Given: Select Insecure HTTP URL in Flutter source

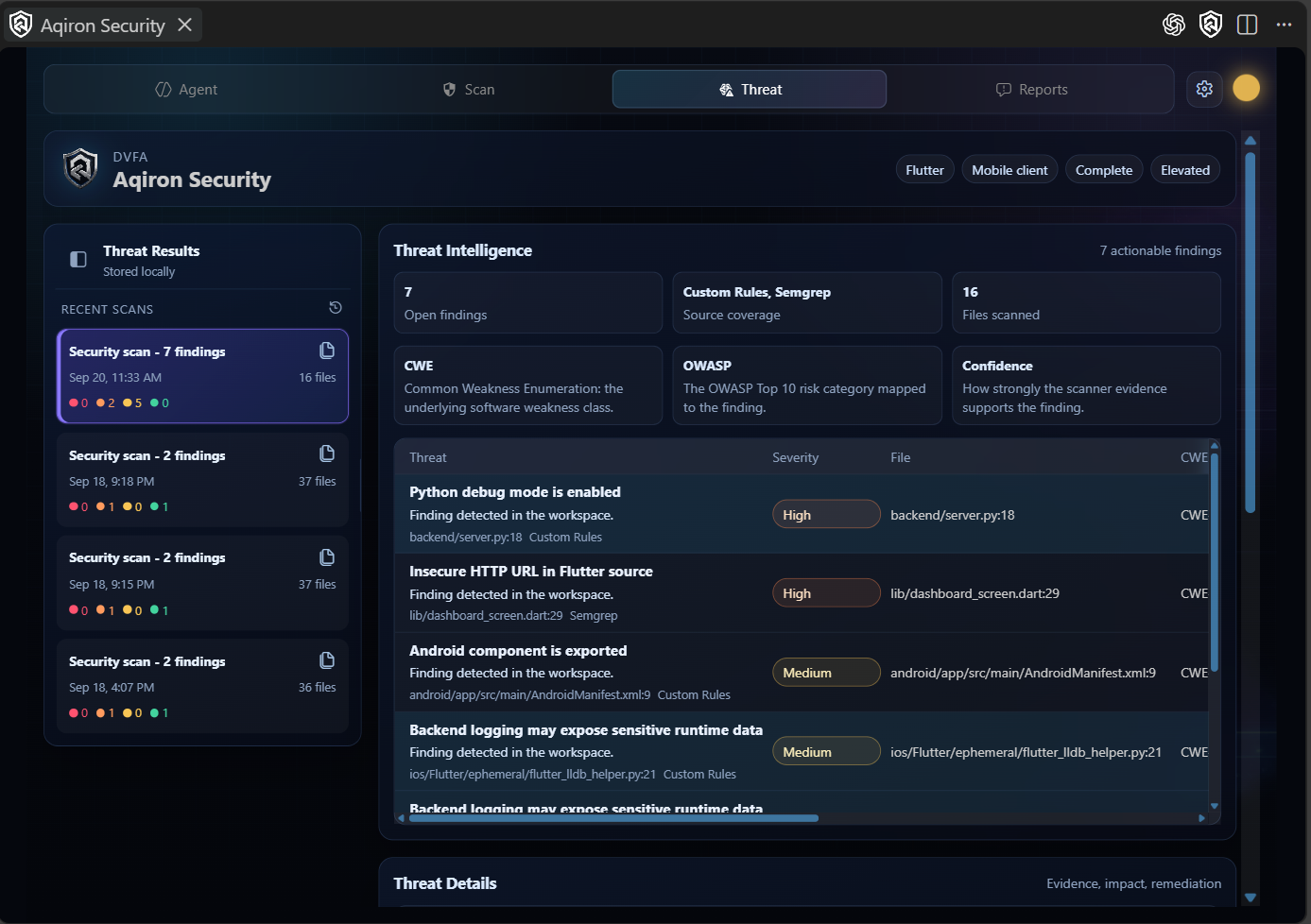Looking at the screenshot, I should coord(802,593).
